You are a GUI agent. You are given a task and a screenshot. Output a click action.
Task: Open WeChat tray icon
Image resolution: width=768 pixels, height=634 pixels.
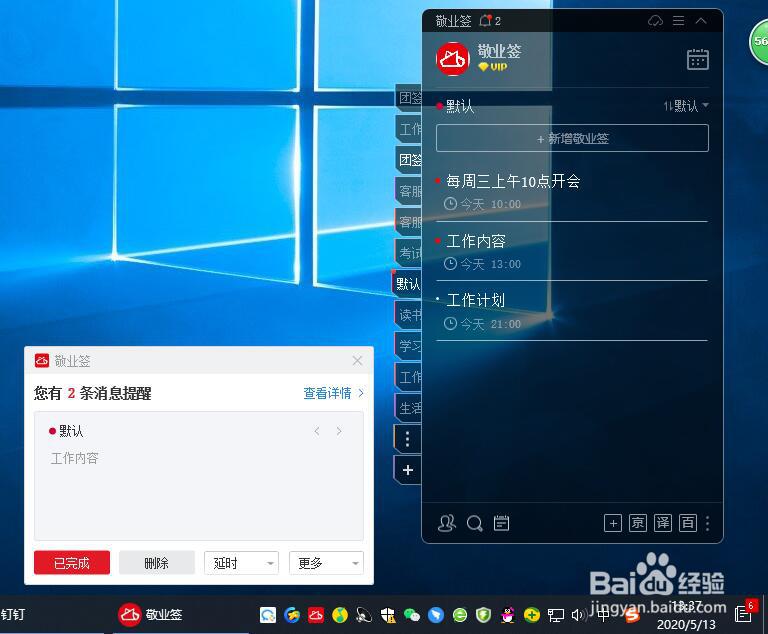pos(412,615)
